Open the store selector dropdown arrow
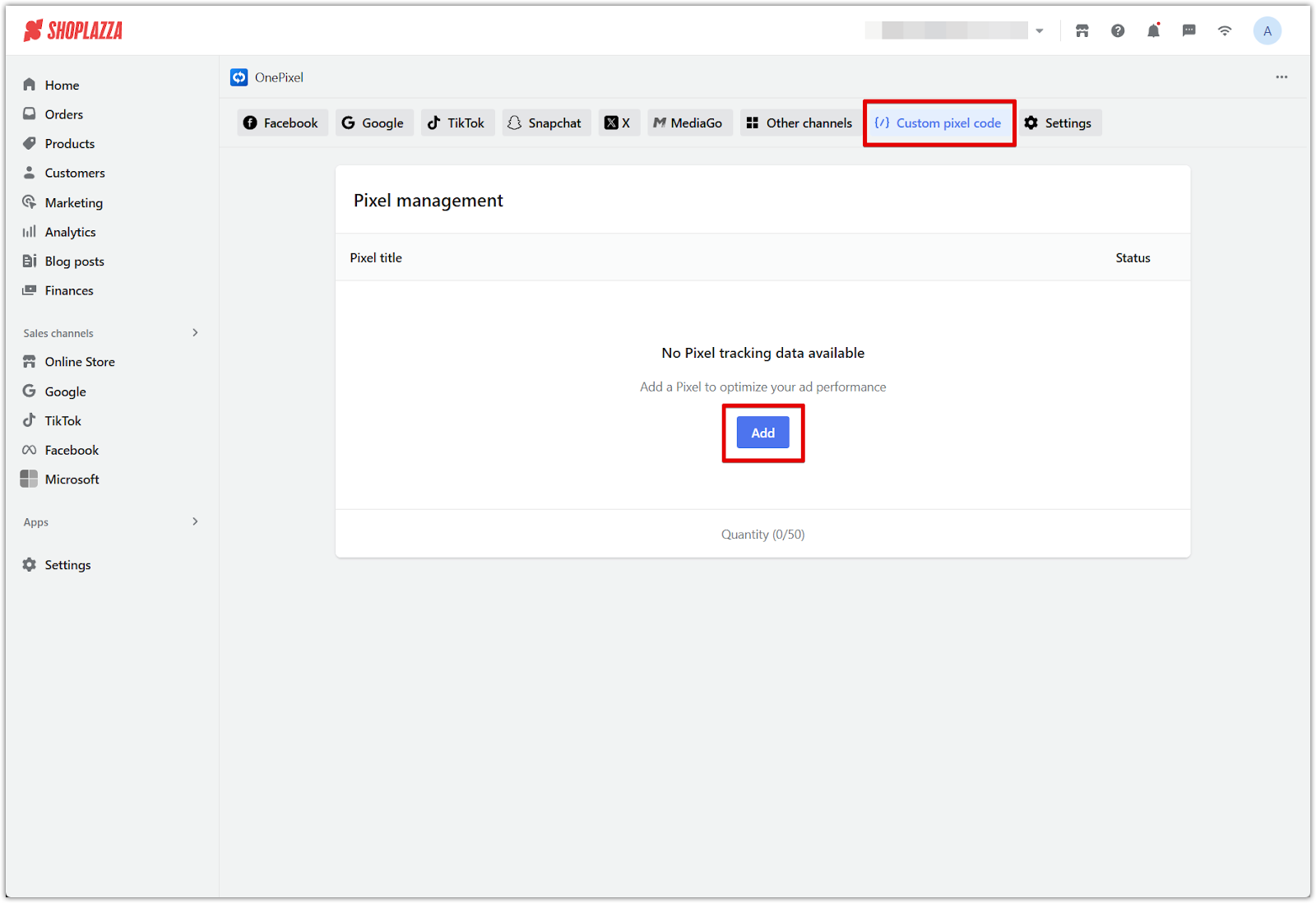This screenshot has width=1316, height=903. pos(1040,31)
